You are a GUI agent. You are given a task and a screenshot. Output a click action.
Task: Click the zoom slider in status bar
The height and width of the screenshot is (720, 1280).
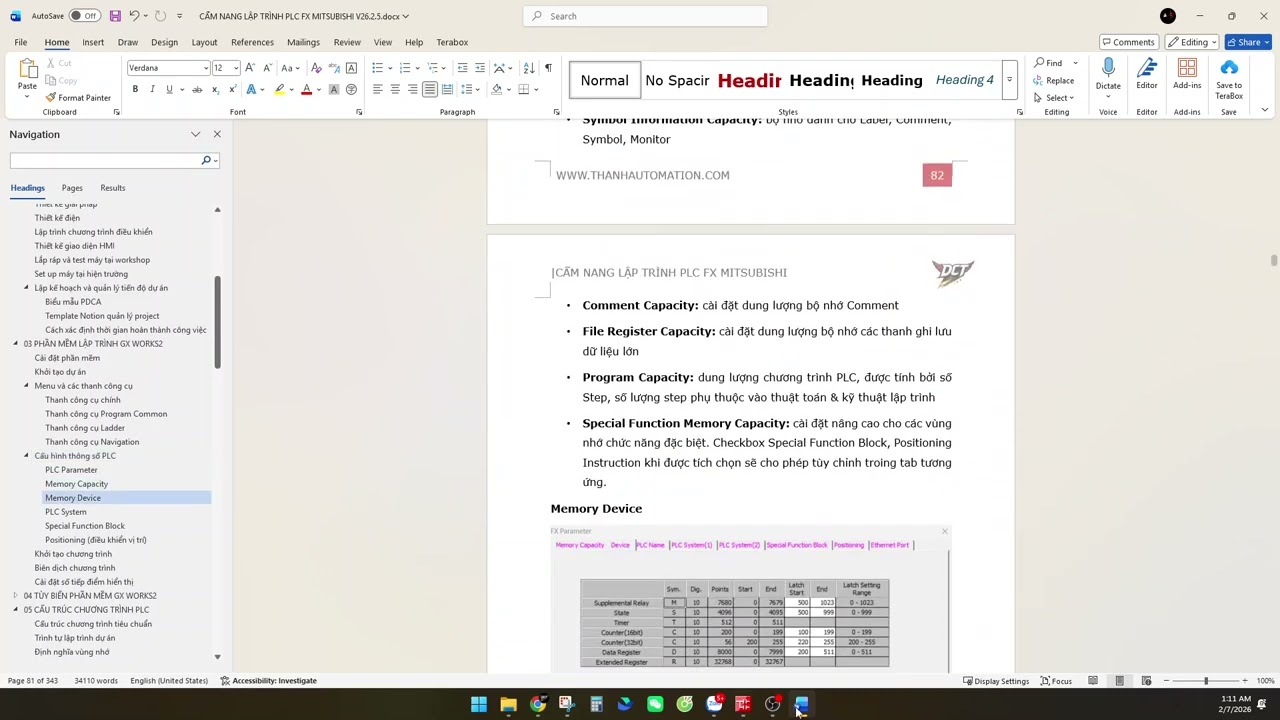point(1206,681)
